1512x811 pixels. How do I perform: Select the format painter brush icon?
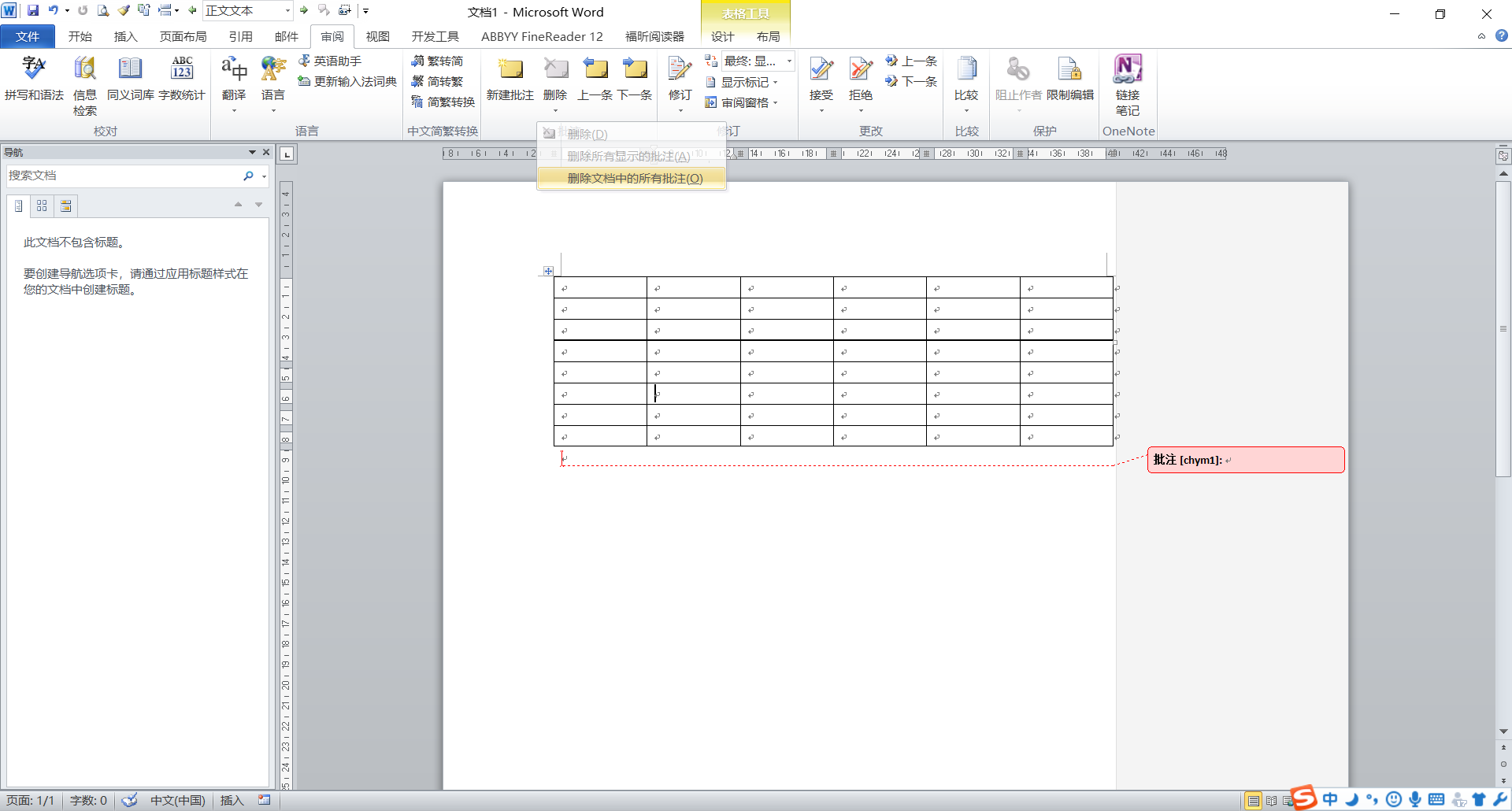point(124,10)
